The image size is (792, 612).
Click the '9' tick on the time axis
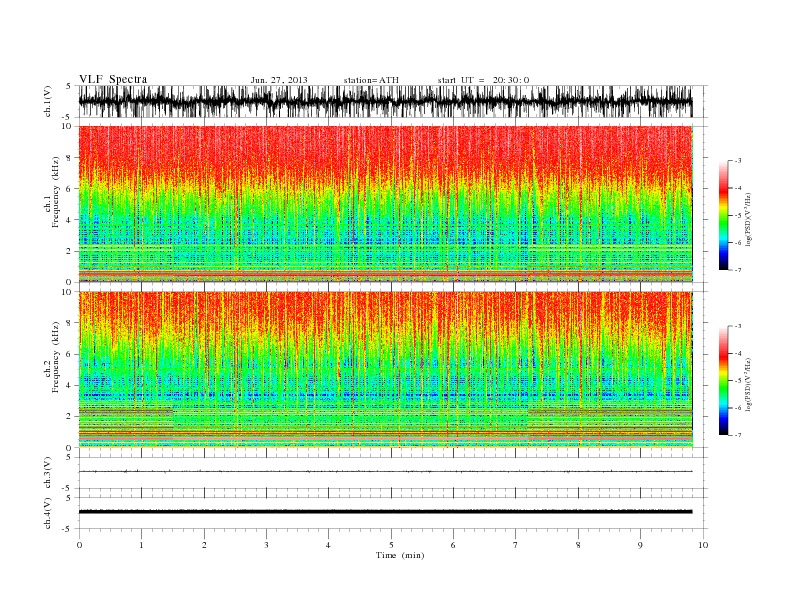[x=640, y=545]
